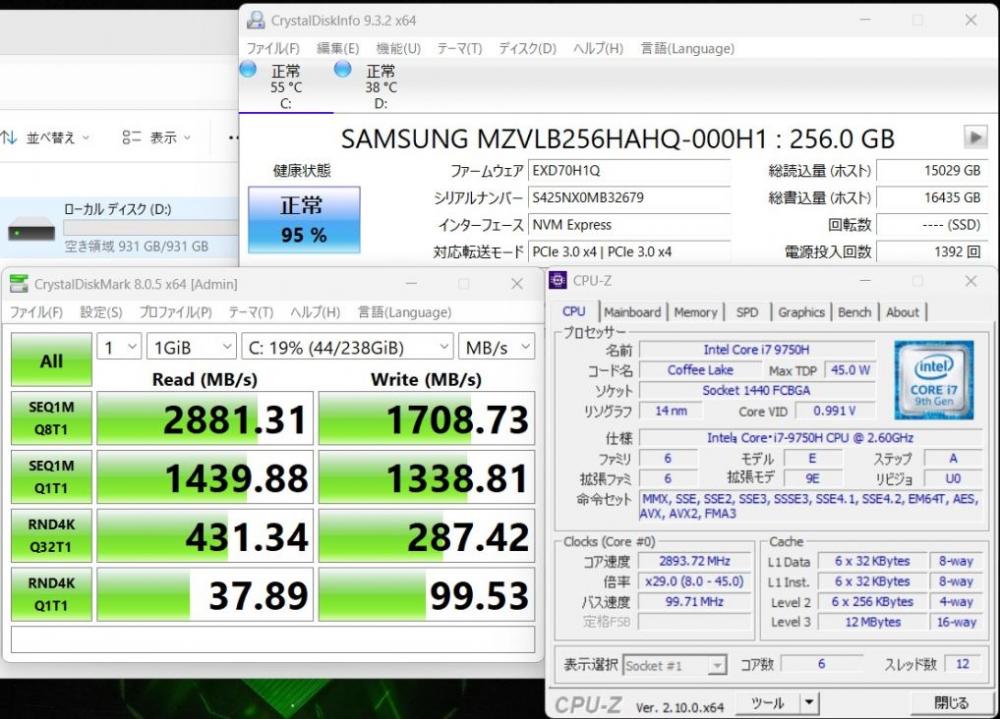Click the sort icon in Explorer toolbar
Screen dimensions: 1000x719
[x=9, y=137]
